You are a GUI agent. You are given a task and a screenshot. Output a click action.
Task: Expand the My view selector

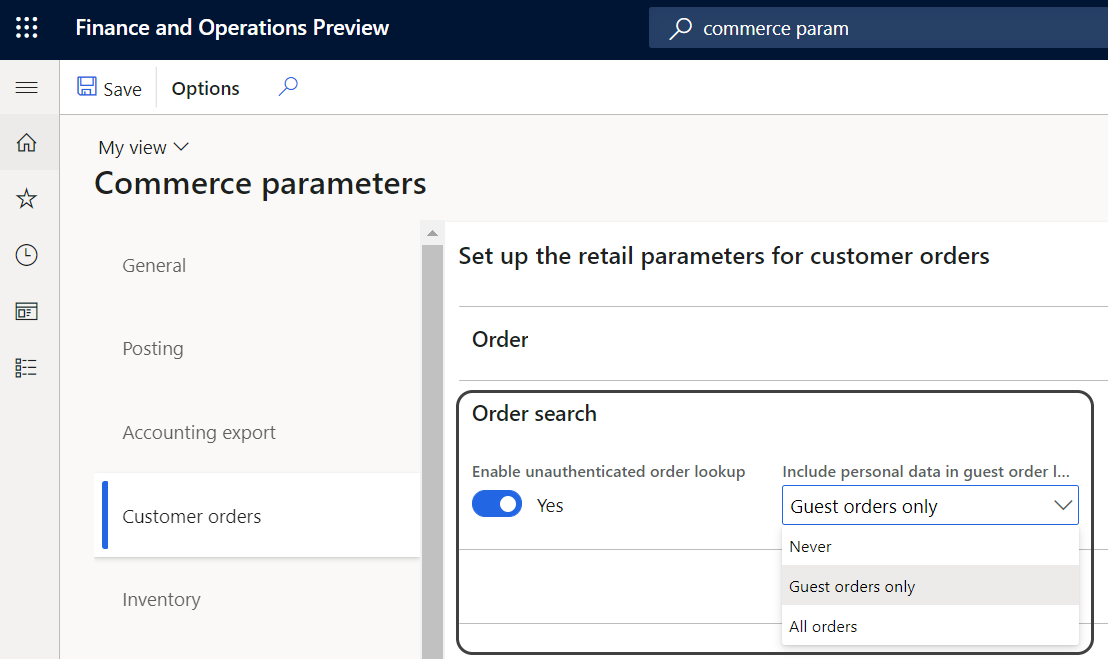(142, 146)
